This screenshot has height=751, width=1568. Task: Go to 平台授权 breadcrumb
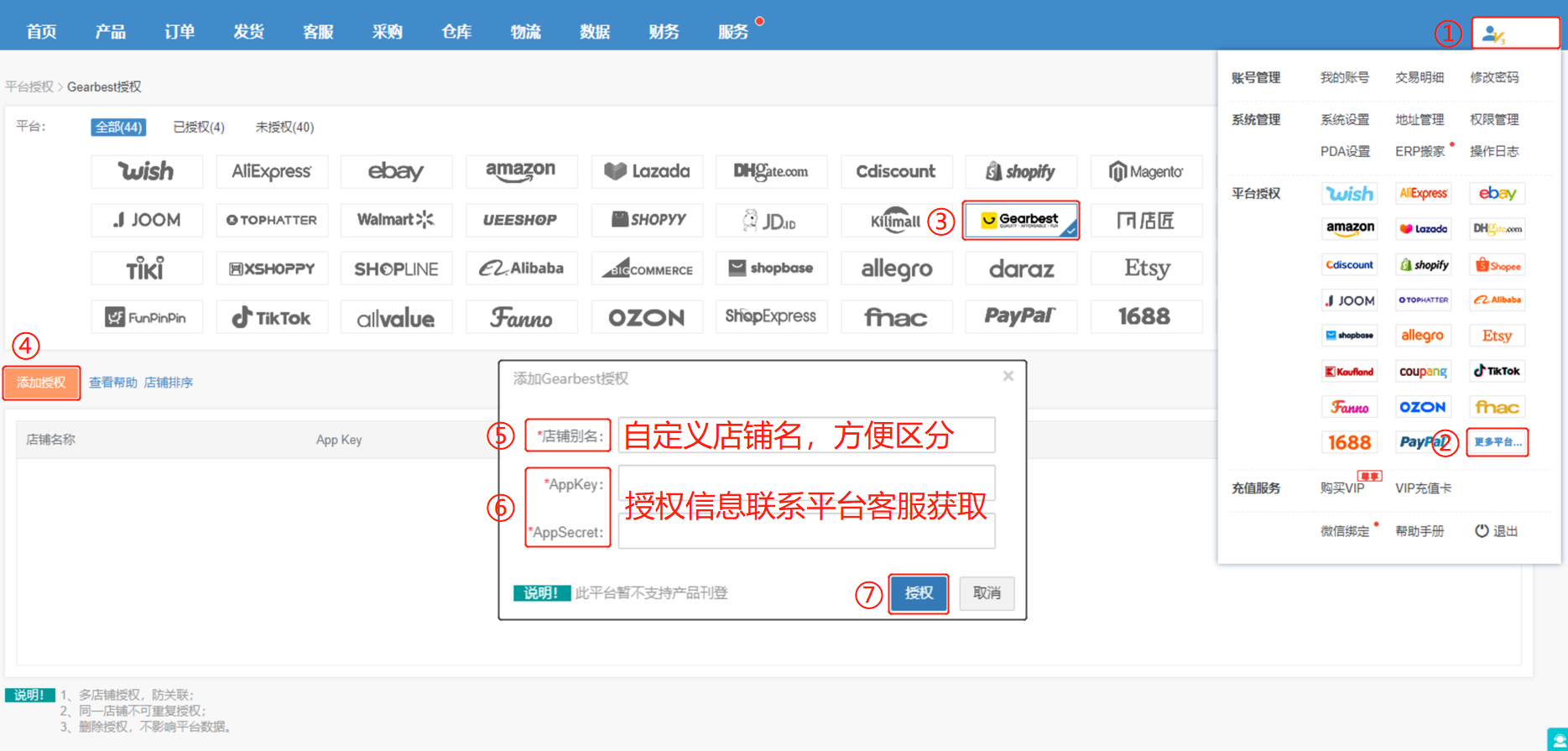coord(29,86)
